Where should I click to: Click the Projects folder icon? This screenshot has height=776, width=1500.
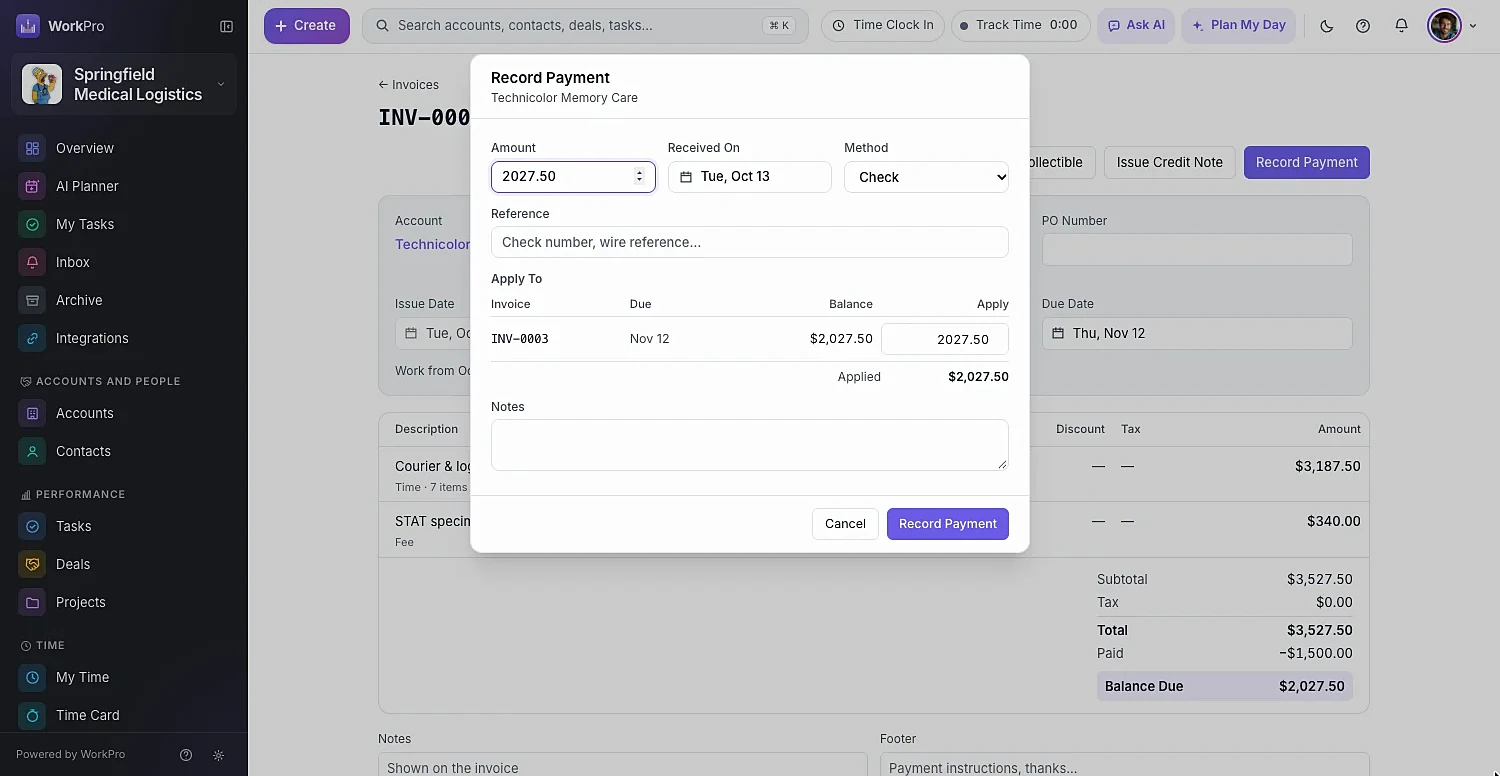32,602
